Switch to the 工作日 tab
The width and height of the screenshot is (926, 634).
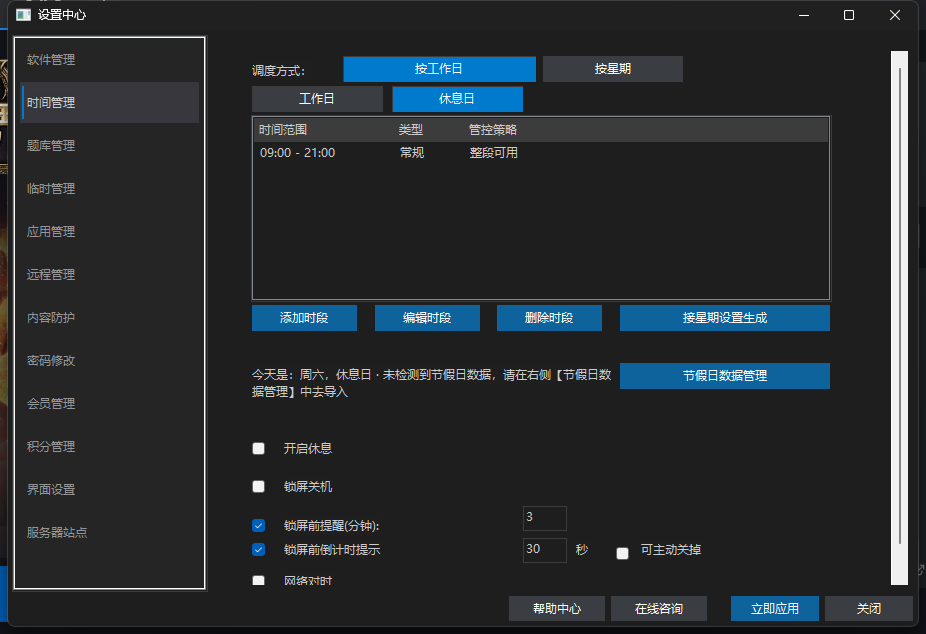[317, 99]
